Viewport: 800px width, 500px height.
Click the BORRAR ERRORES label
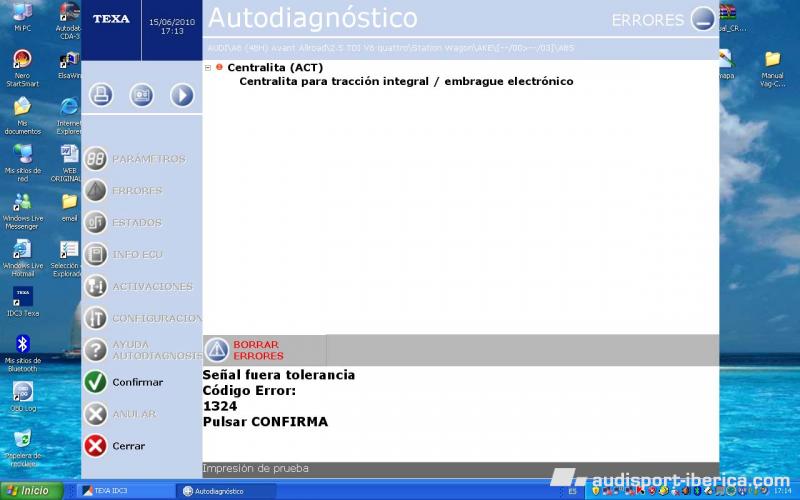(x=258, y=350)
